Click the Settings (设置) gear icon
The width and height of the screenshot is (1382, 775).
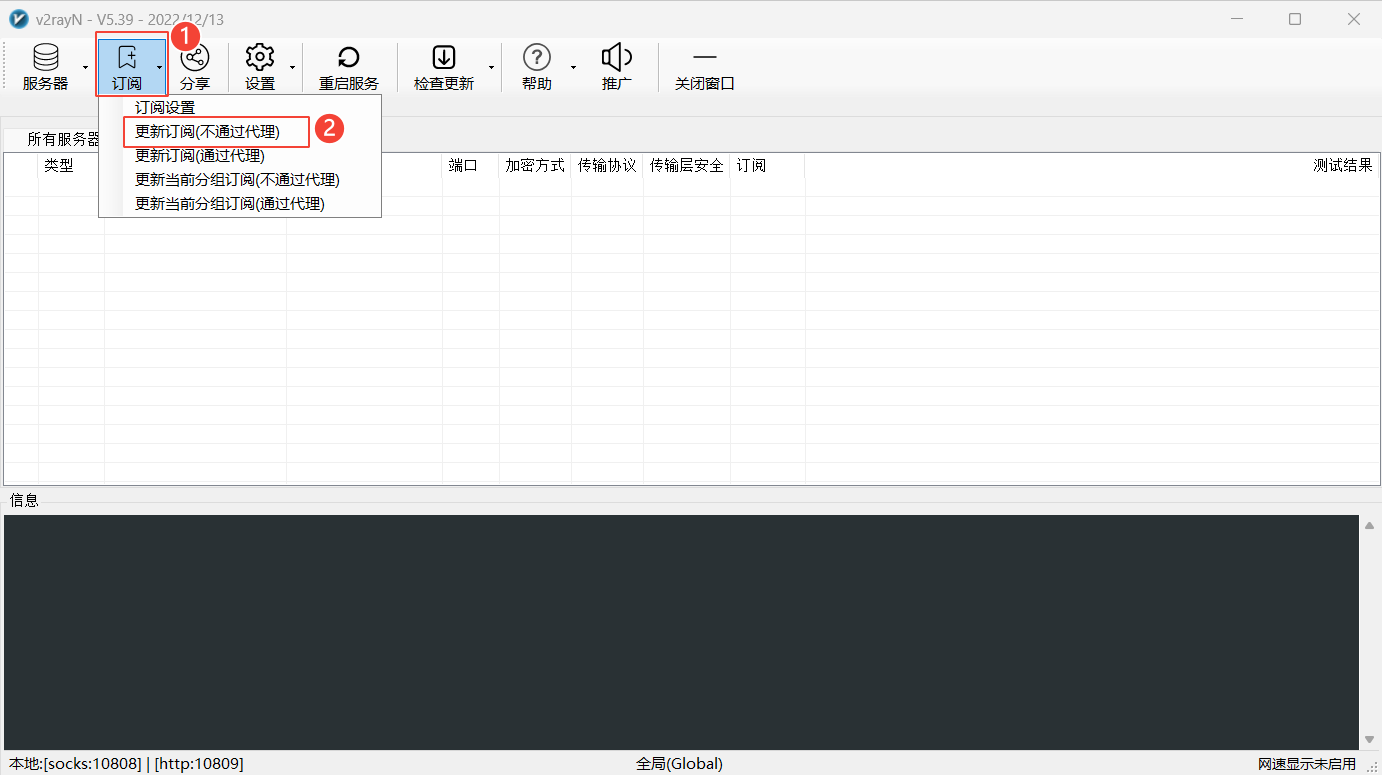260,59
